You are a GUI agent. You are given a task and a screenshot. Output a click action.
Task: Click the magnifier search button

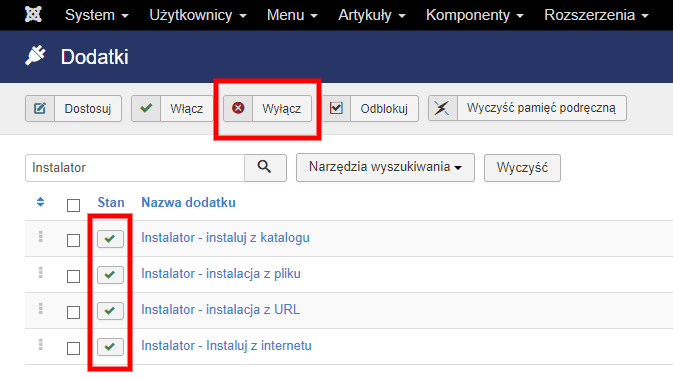coord(265,167)
